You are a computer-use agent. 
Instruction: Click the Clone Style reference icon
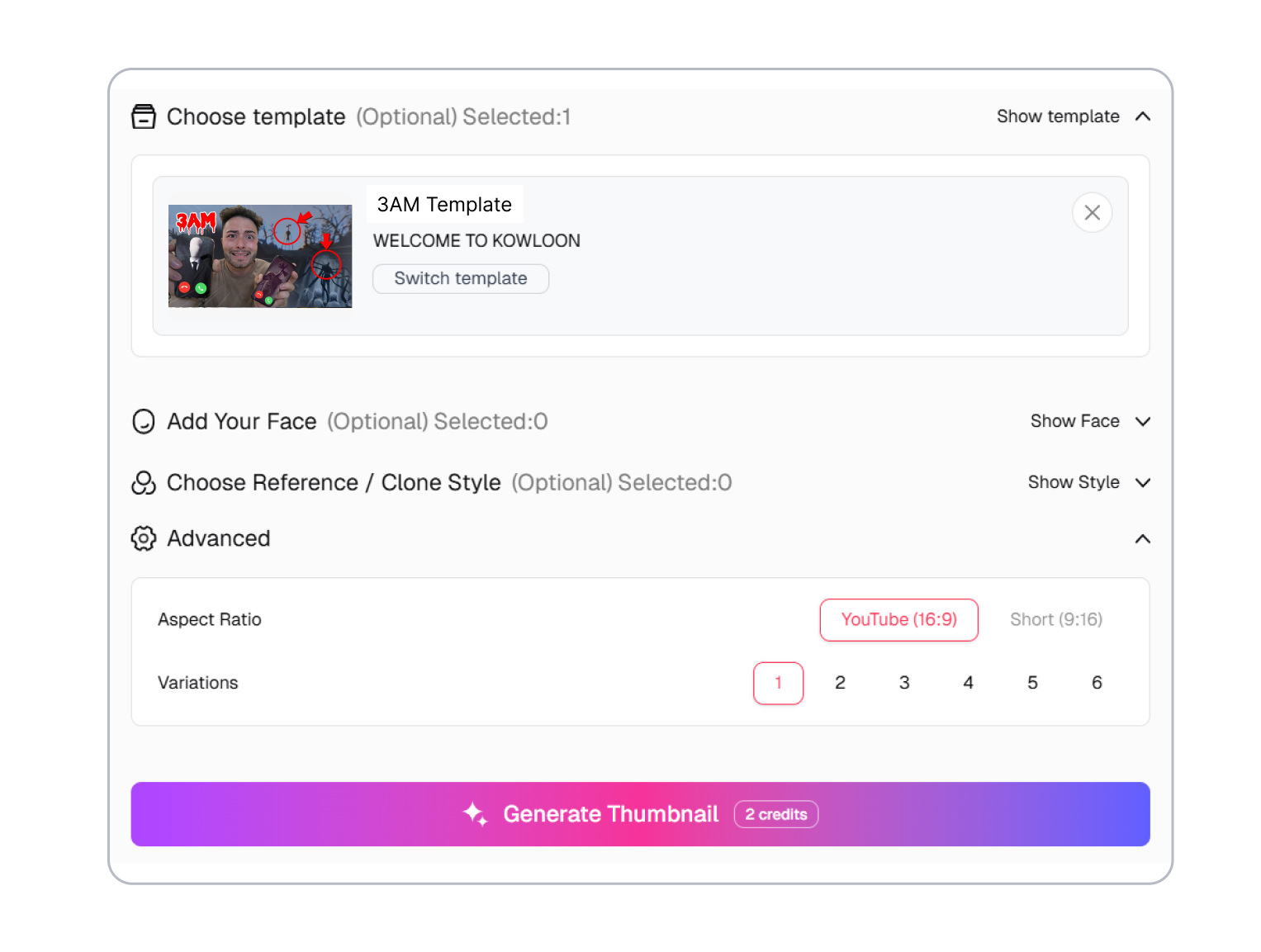click(x=144, y=482)
